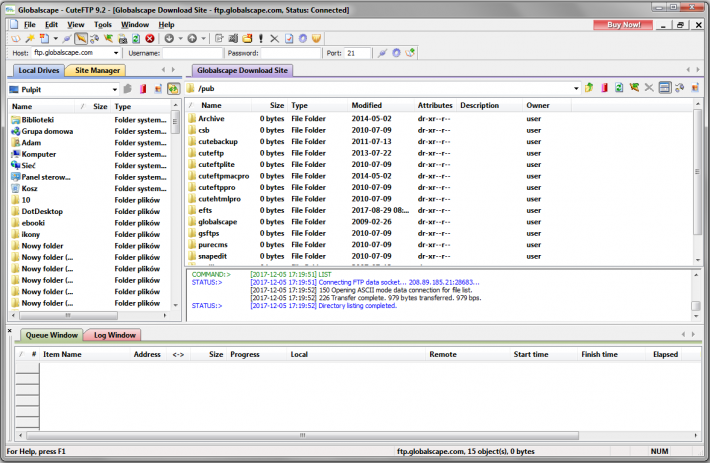Launch the Connection Wizard wand icon
The image size is (710, 463).
tap(30, 39)
